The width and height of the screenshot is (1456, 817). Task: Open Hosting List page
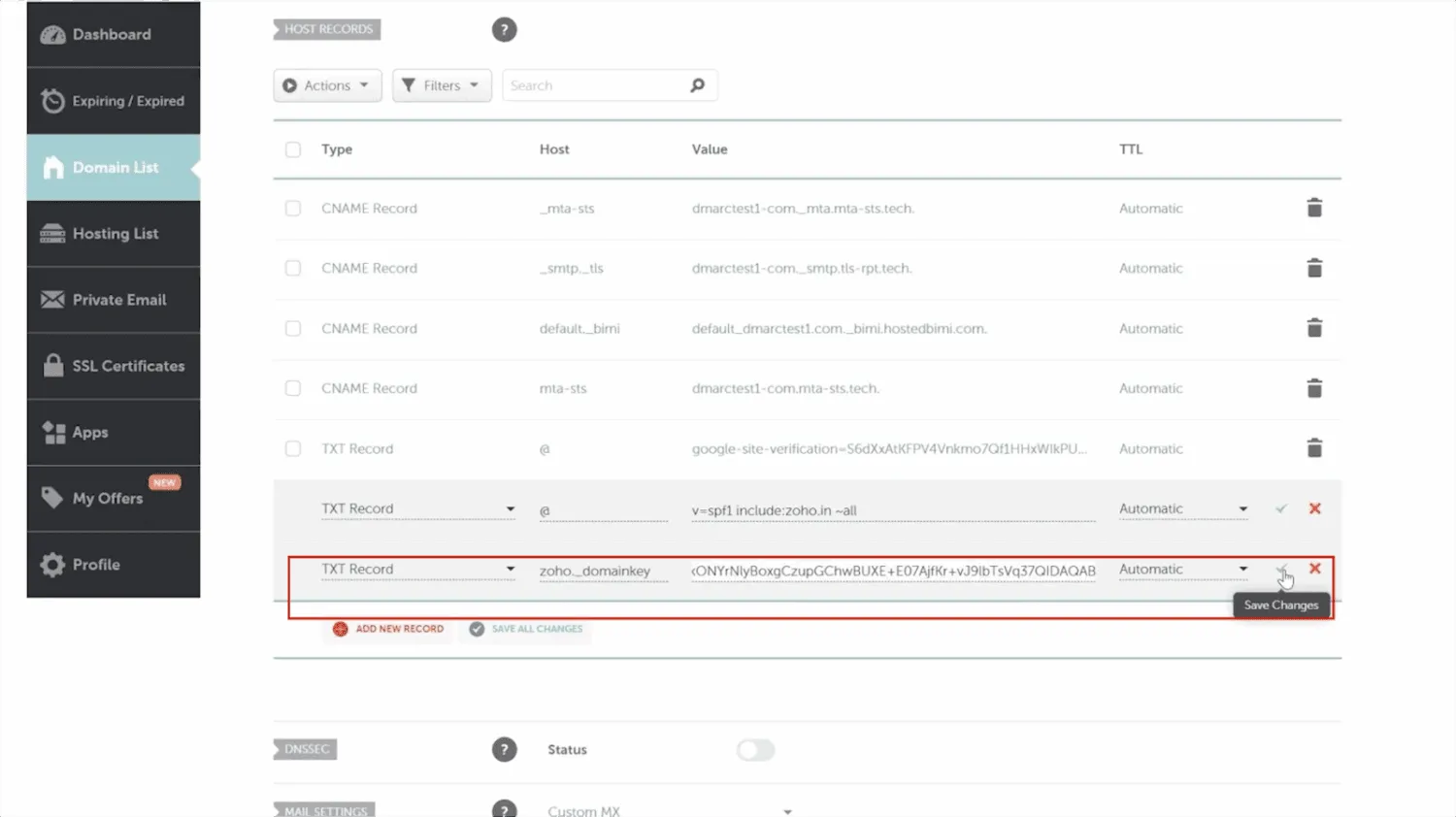(x=114, y=234)
